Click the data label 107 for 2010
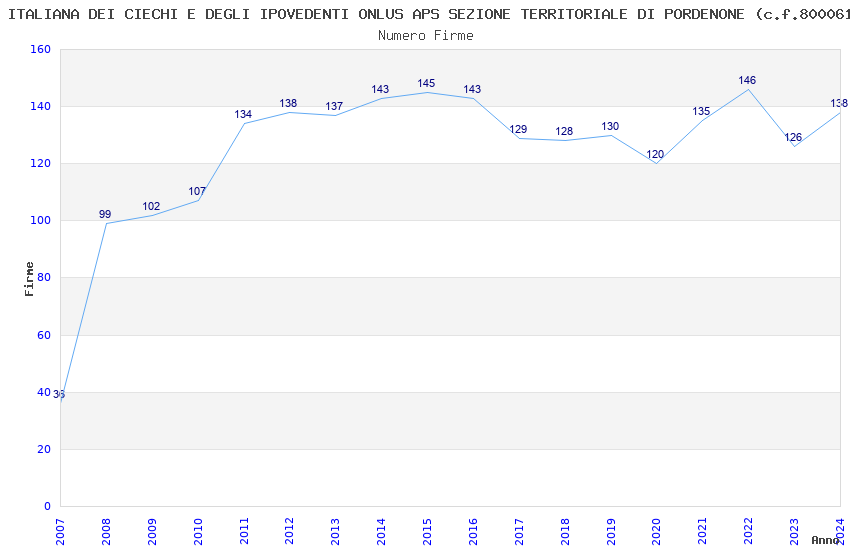 (197, 191)
